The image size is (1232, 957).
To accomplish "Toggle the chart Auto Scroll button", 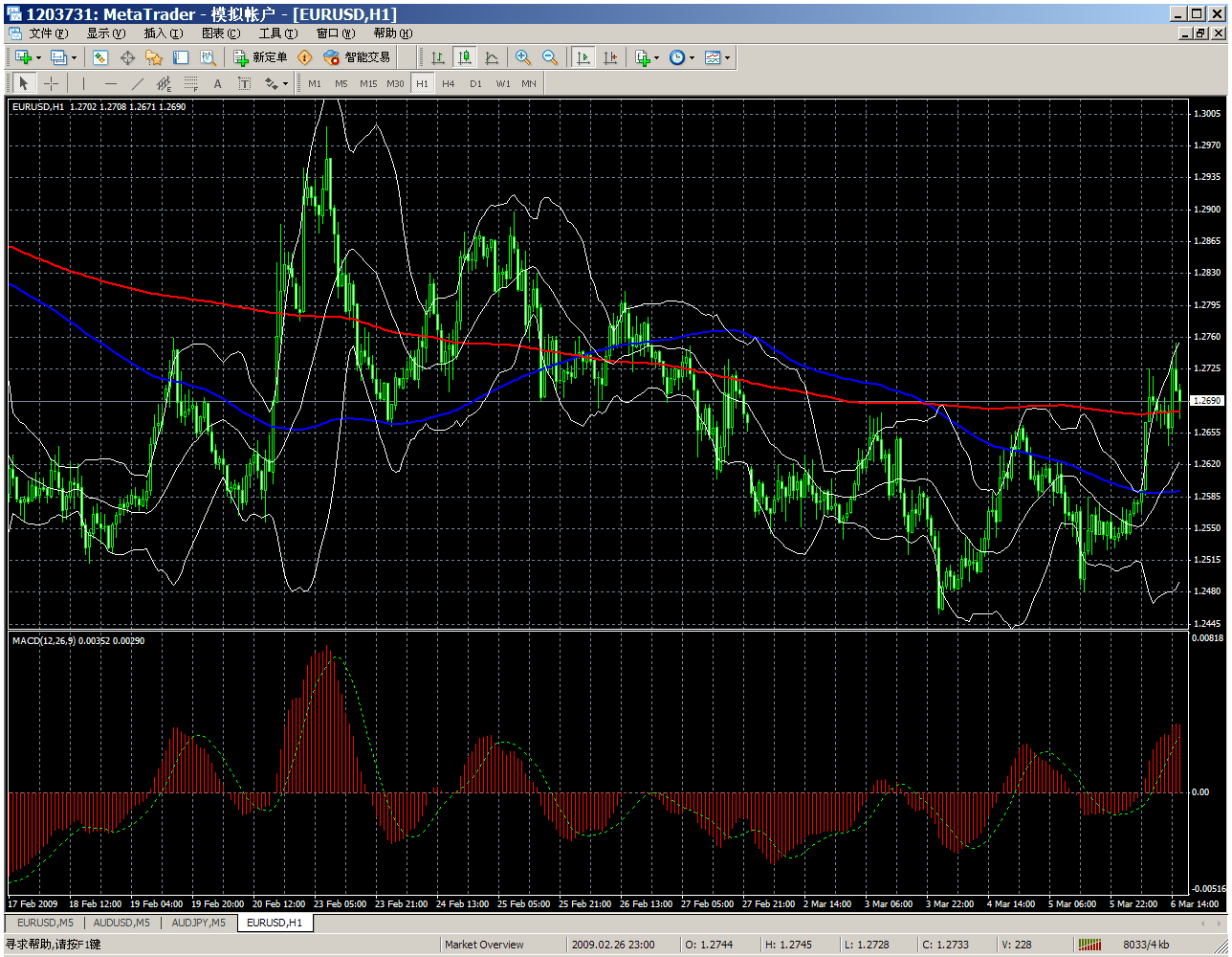I will (583, 57).
